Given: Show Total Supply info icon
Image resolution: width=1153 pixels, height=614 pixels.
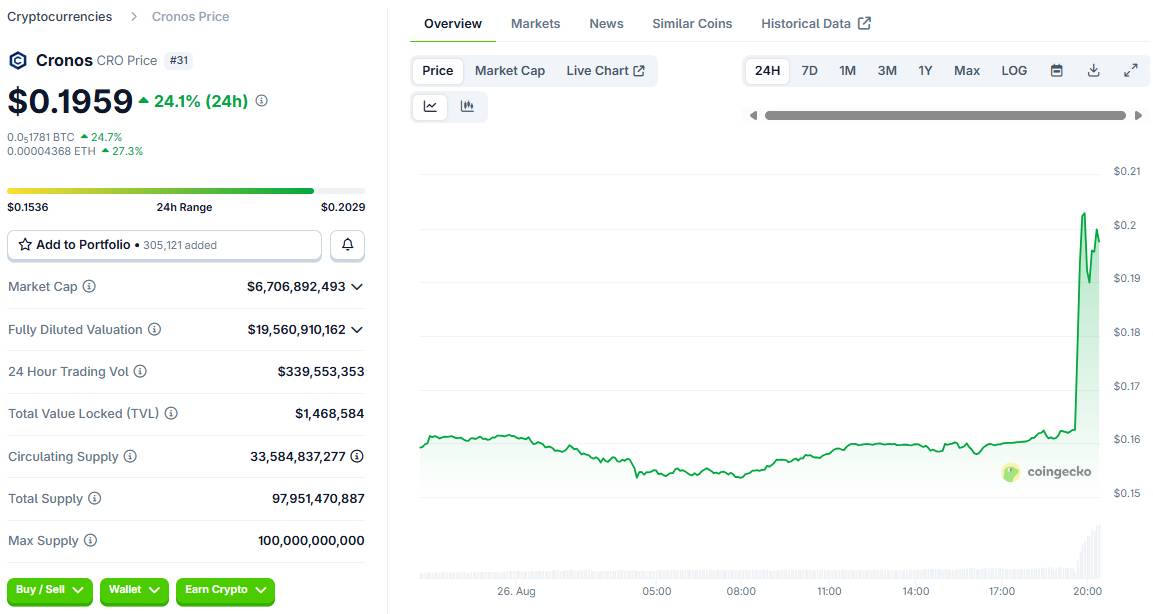Looking at the screenshot, I should click(95, 498).
